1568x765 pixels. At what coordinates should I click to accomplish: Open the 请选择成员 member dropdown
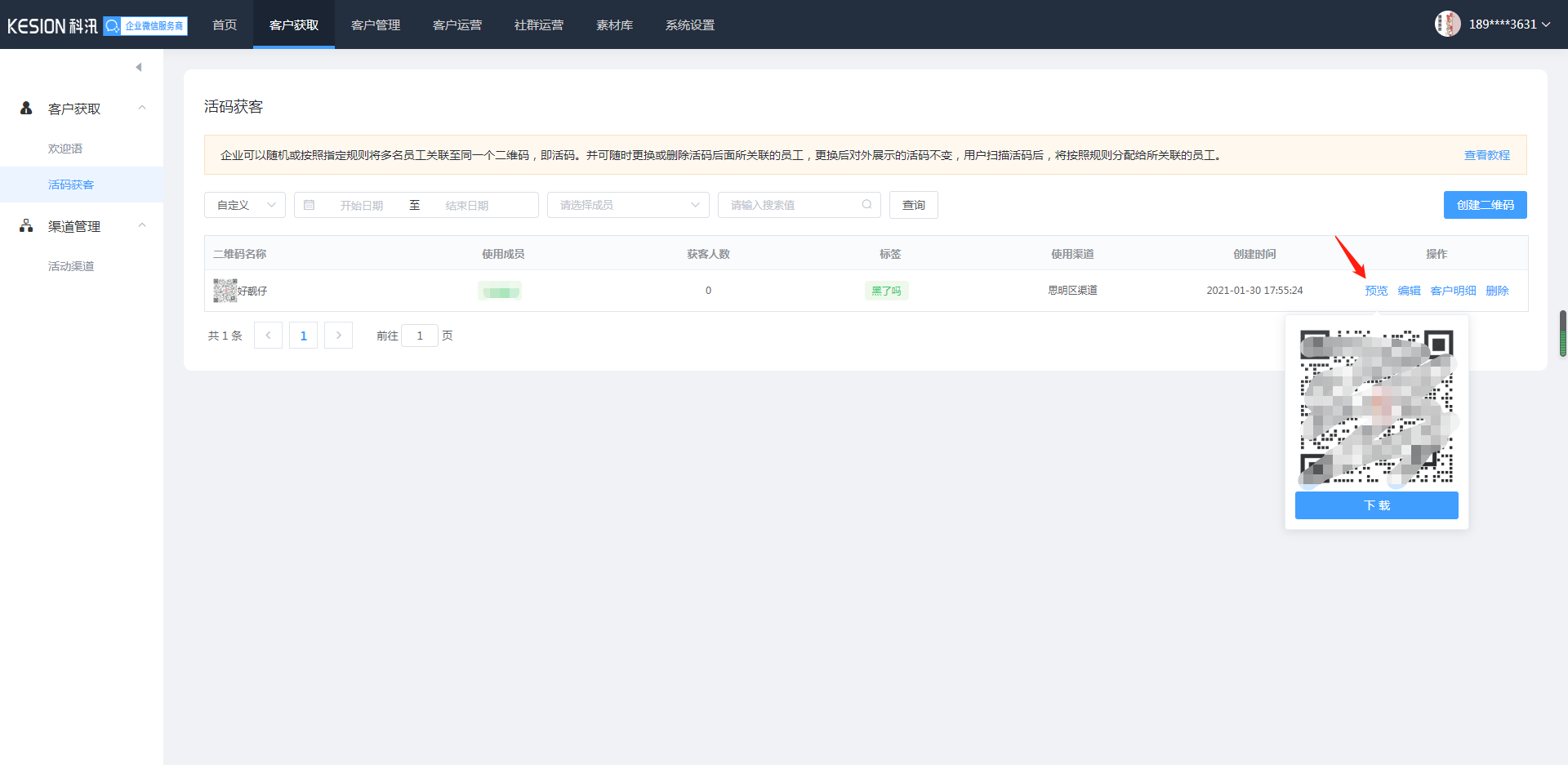pos(628,205)
